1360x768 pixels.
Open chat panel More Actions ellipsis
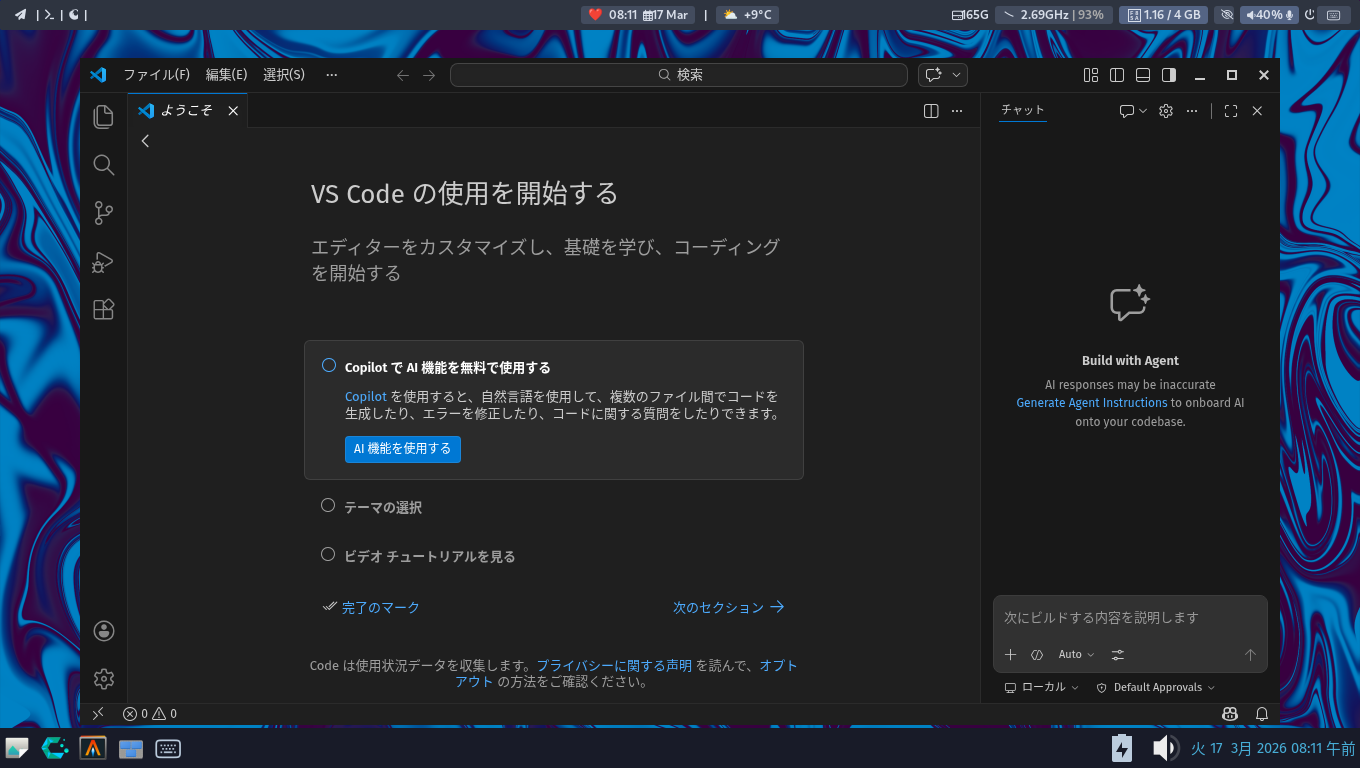[1192, 111]
